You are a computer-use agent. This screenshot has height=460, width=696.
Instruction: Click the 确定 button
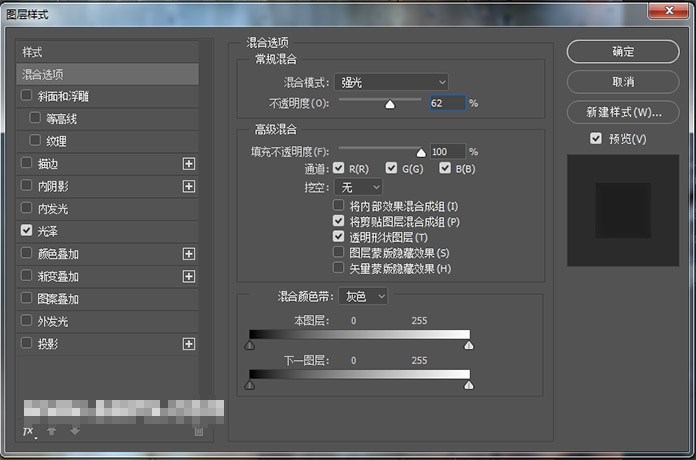pyautogui.click(x=623, y=52)
